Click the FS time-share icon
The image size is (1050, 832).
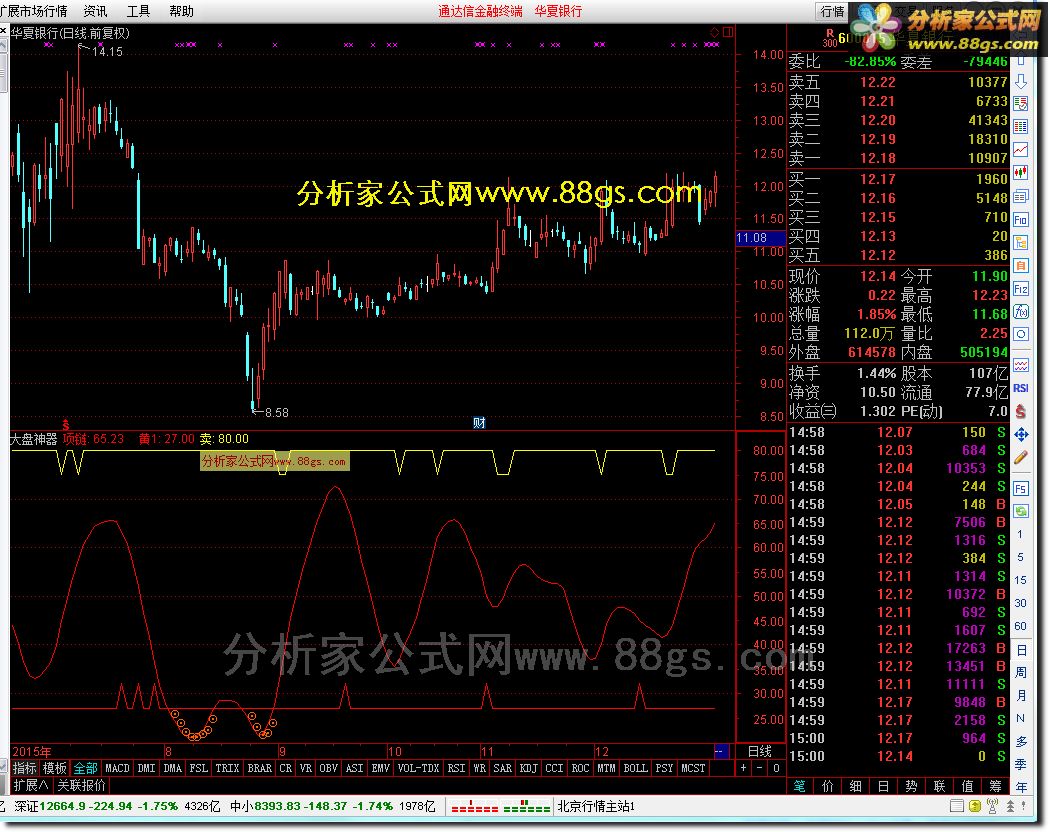[1021, 488]
